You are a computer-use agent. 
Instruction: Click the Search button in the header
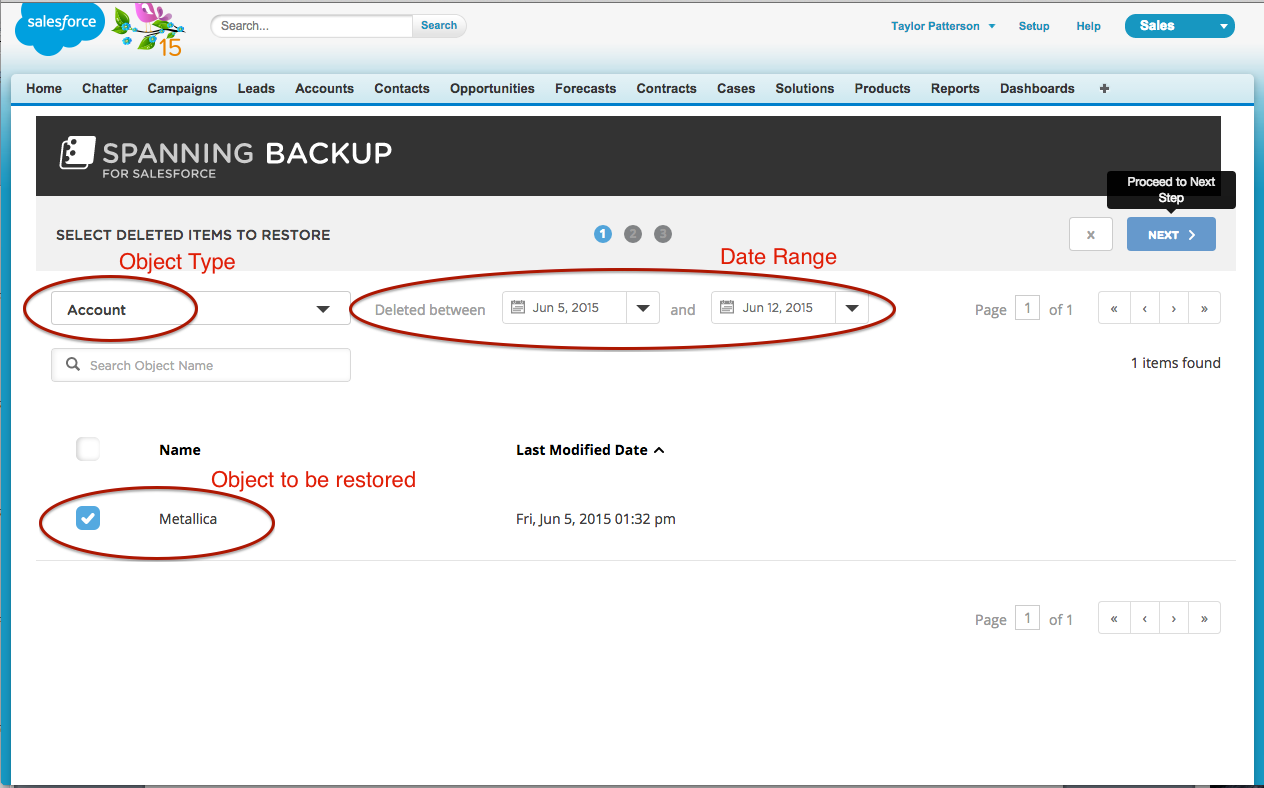[439, 26]
